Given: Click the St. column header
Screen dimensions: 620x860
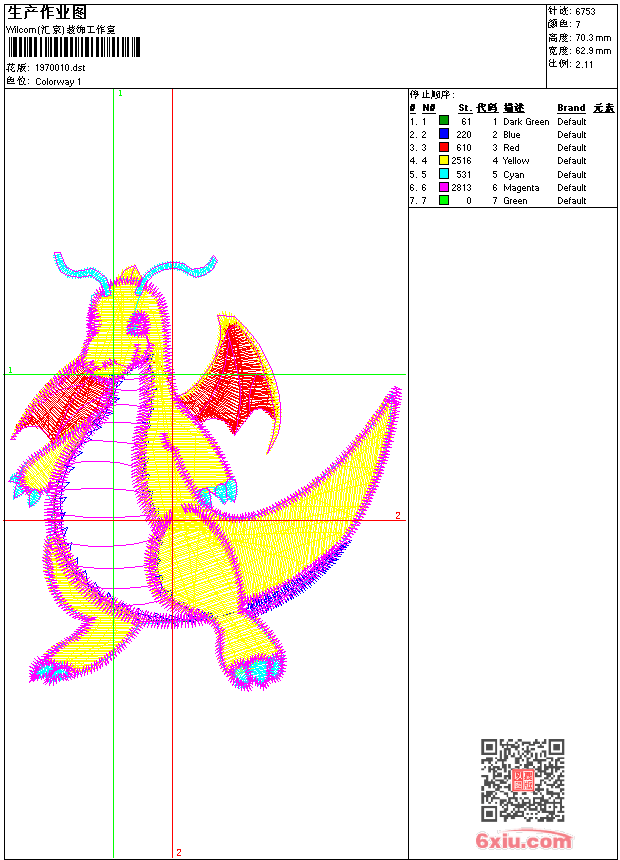Looking at the screenshot, I should pyautogui.click(x=465, y=108).
